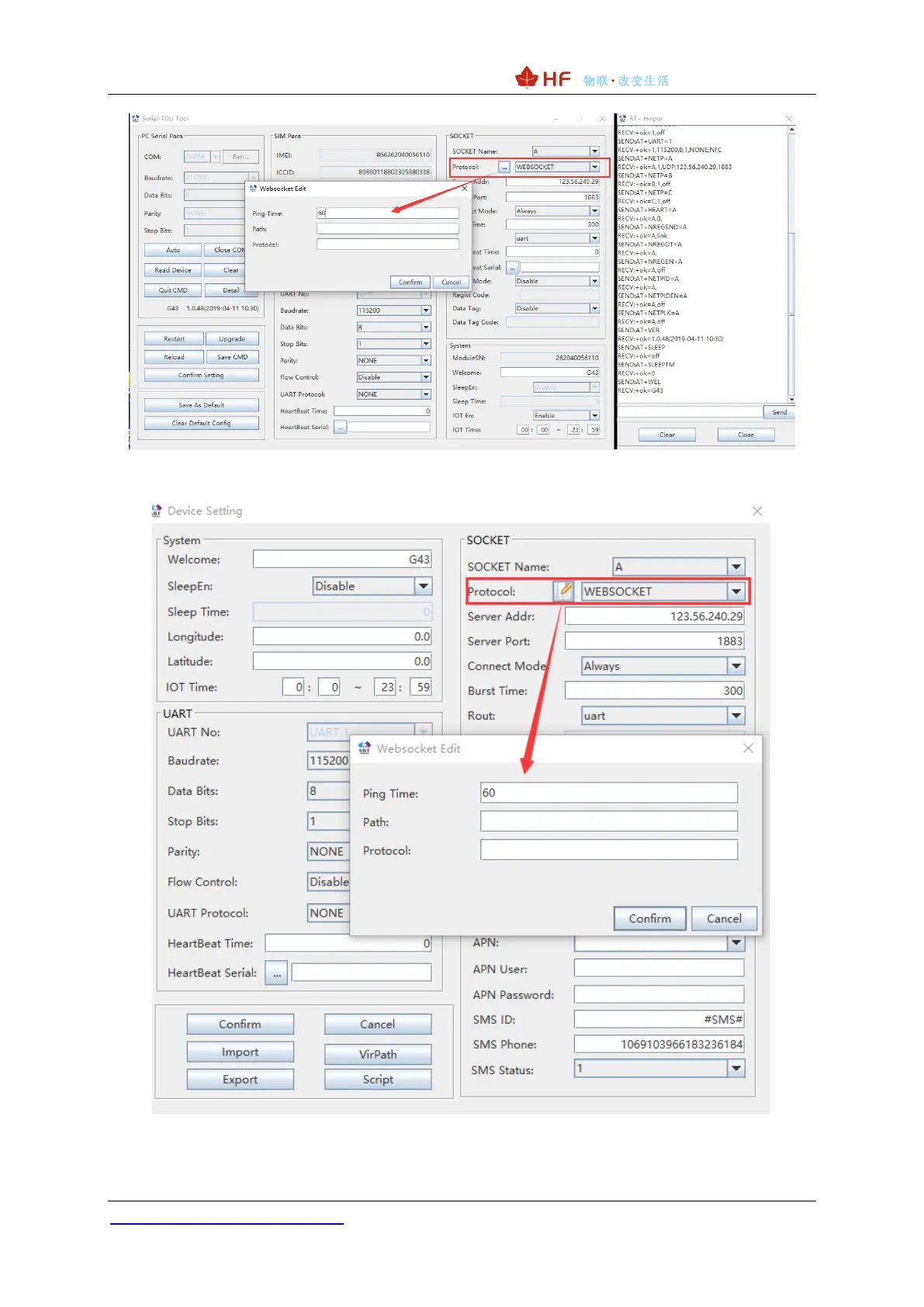Click the APN User field in Device Setting
This screenshot has width=924, height=1307.
point(659,968)
